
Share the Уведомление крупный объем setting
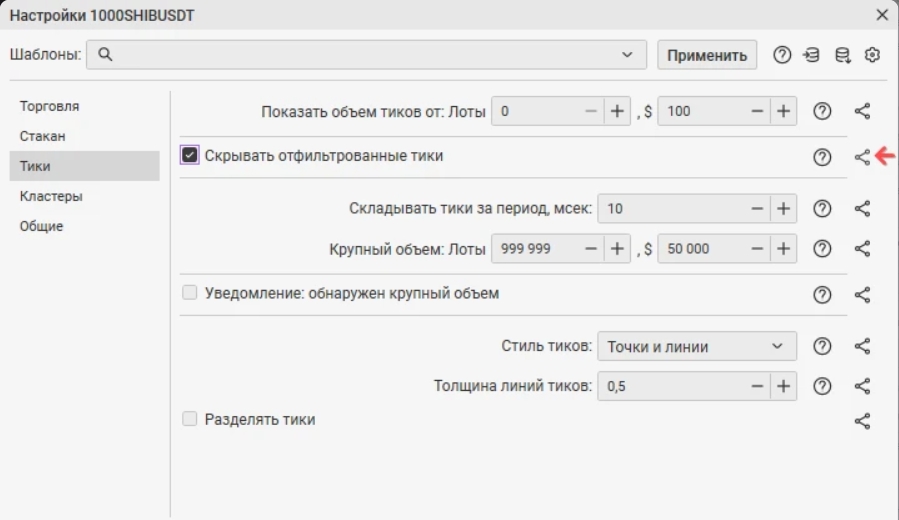pyautogui.click(x=862, y=295)
